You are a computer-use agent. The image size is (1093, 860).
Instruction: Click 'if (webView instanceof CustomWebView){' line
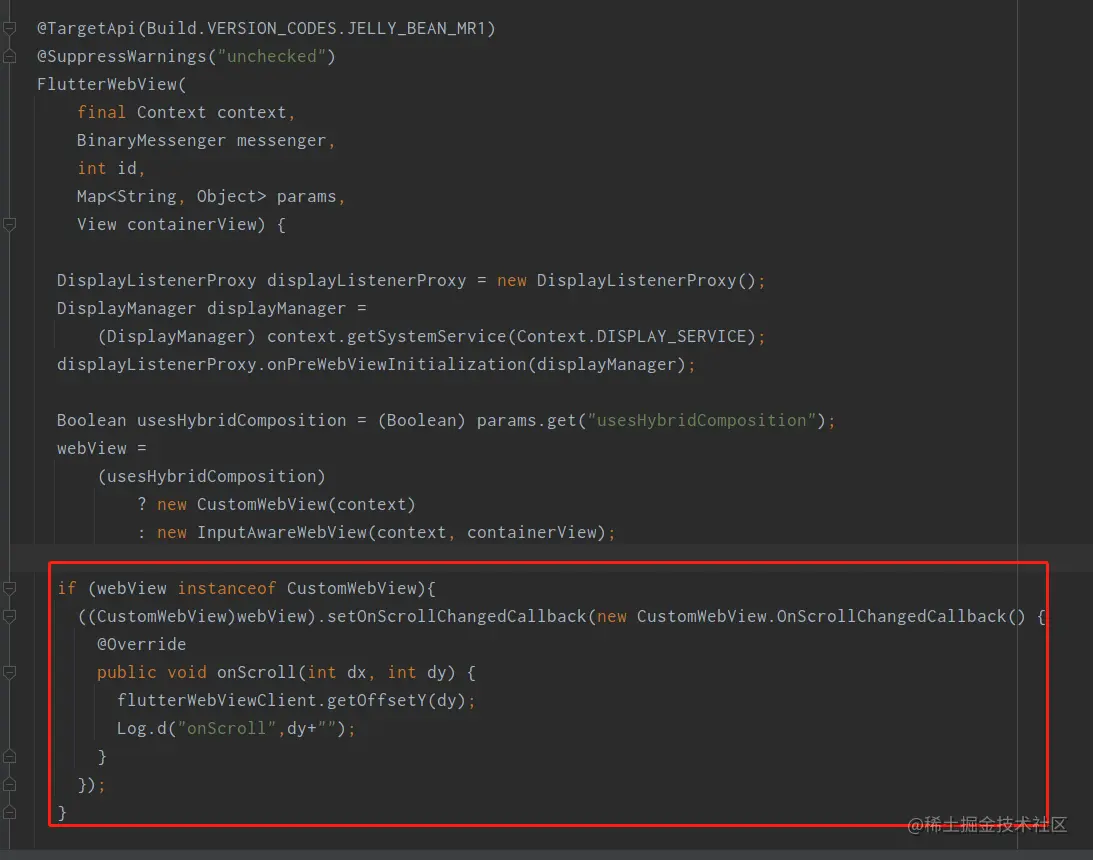click(247, 588)
